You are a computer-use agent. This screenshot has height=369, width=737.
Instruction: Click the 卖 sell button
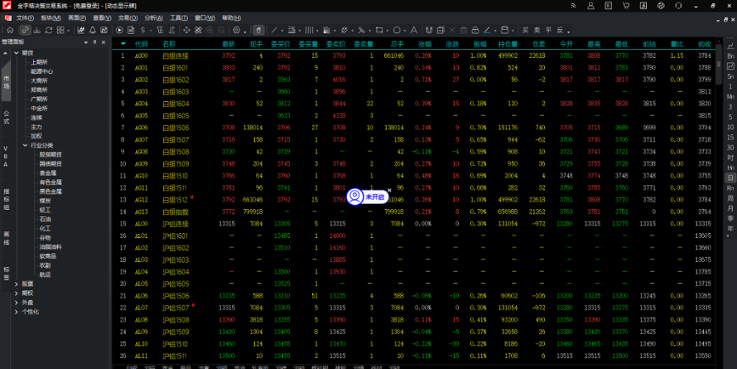coord(537,30)
